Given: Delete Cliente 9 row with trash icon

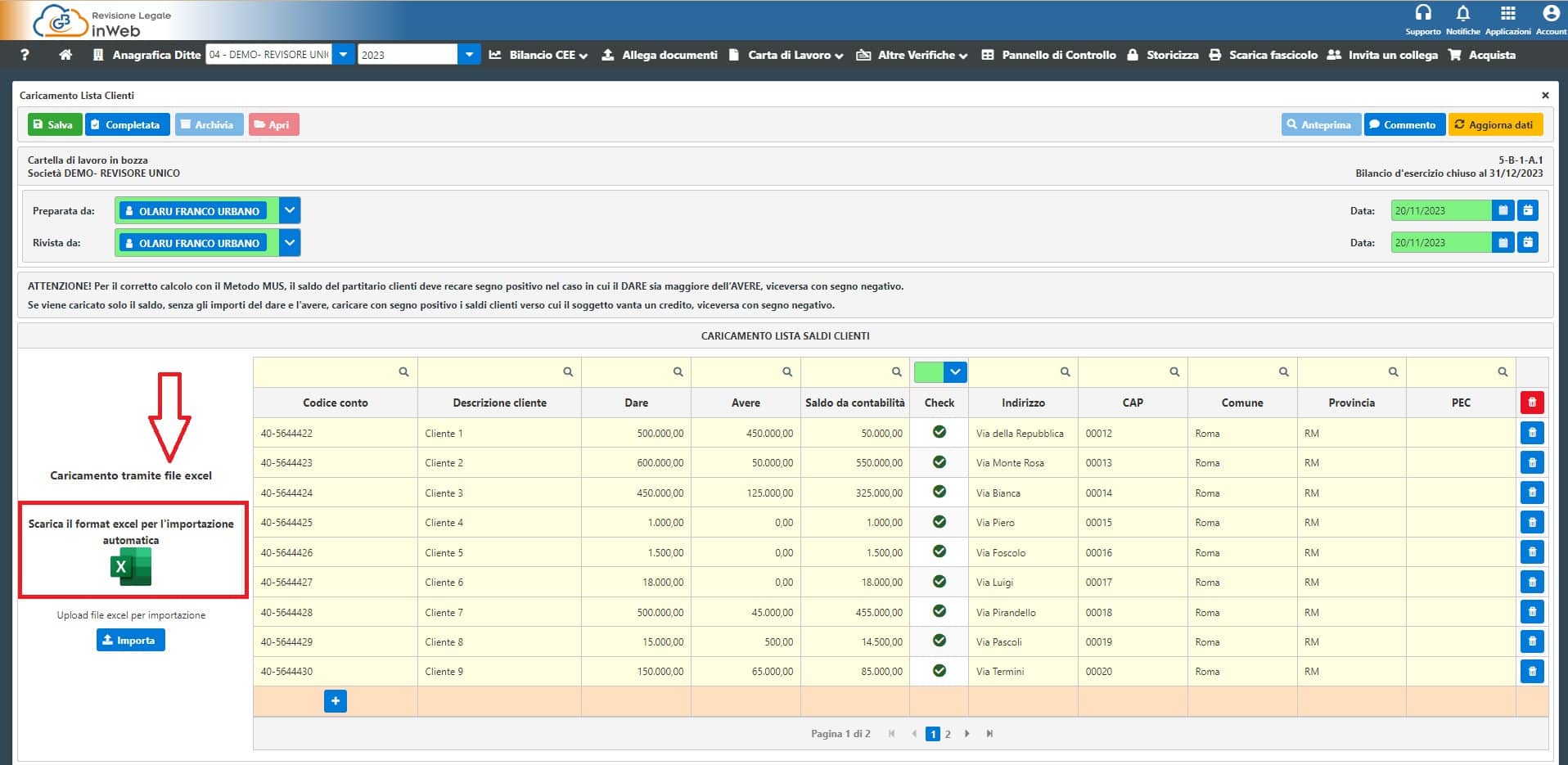Looking at the screenshot, I should tap(1532, 671).
